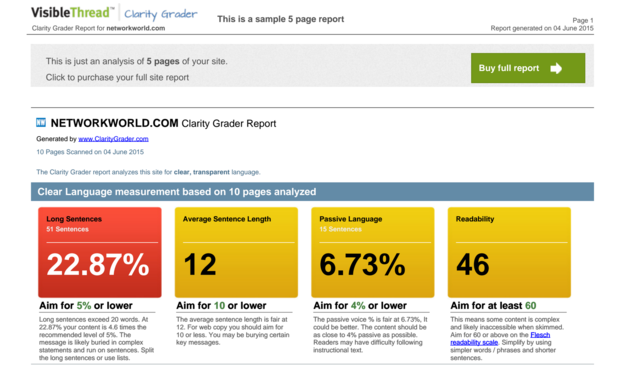620x382 pixels.
Task: Click the NETWORKWORLD.COM report title
Action: [x=163, y=123]
